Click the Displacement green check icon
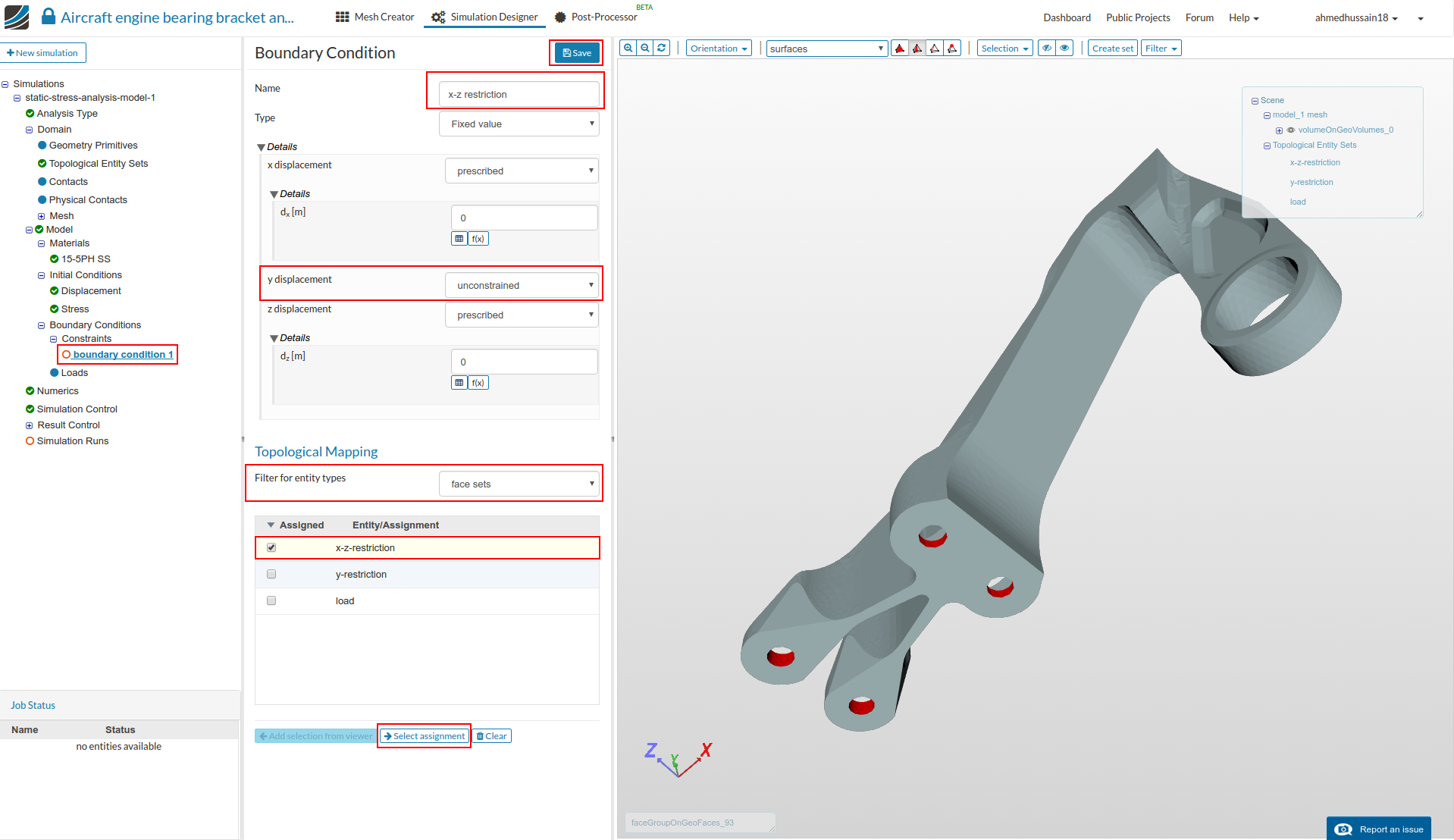 click(55, 291)
